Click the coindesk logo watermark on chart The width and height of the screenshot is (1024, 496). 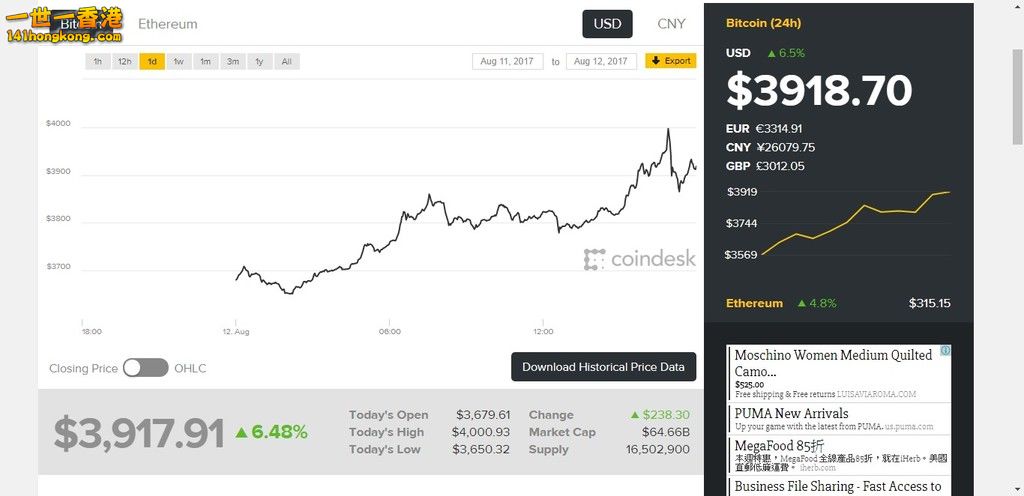coord(640,259)
